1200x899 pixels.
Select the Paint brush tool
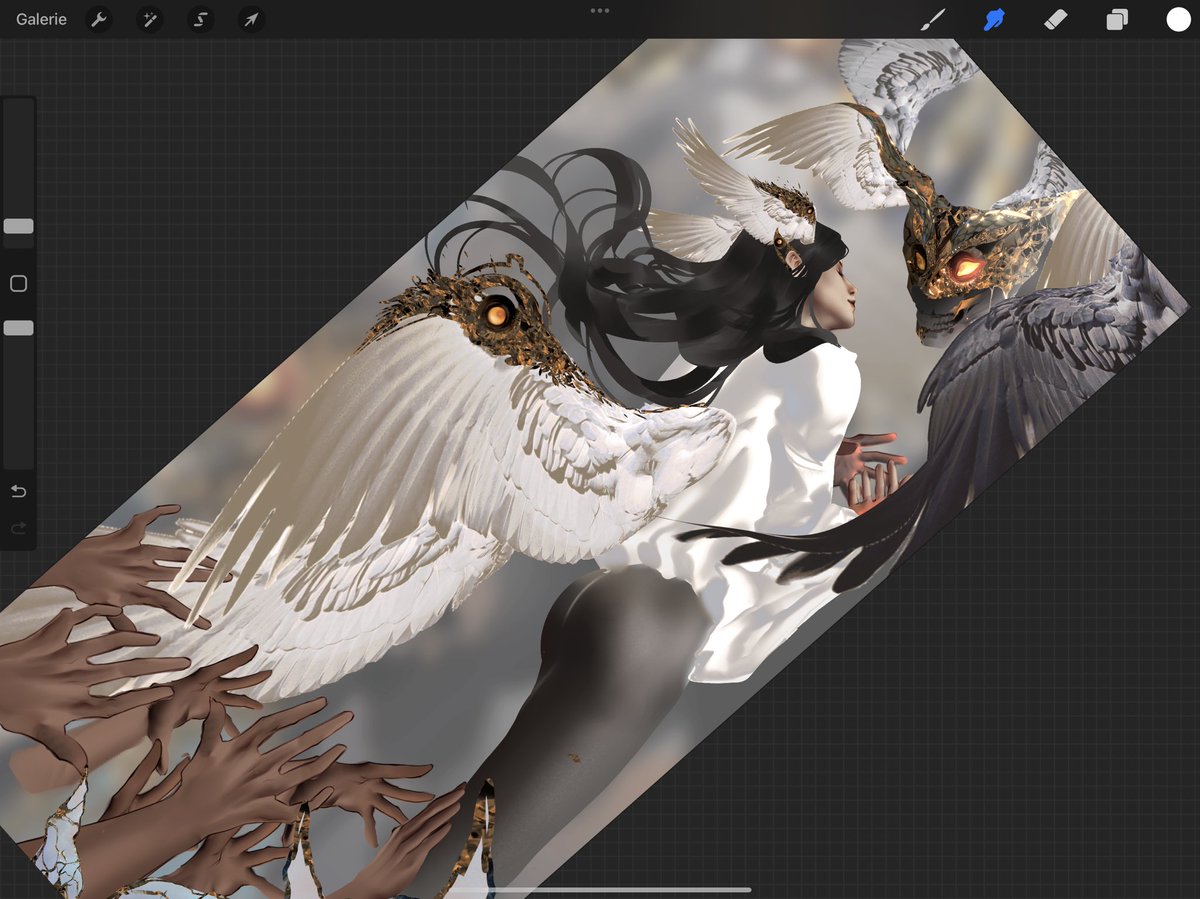tap(933, 19)
